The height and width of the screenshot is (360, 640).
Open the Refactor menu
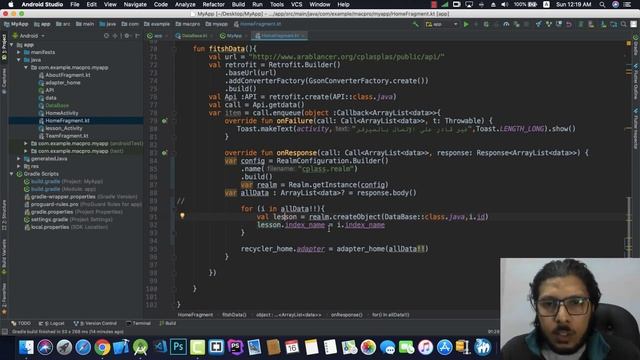(213, 4)
